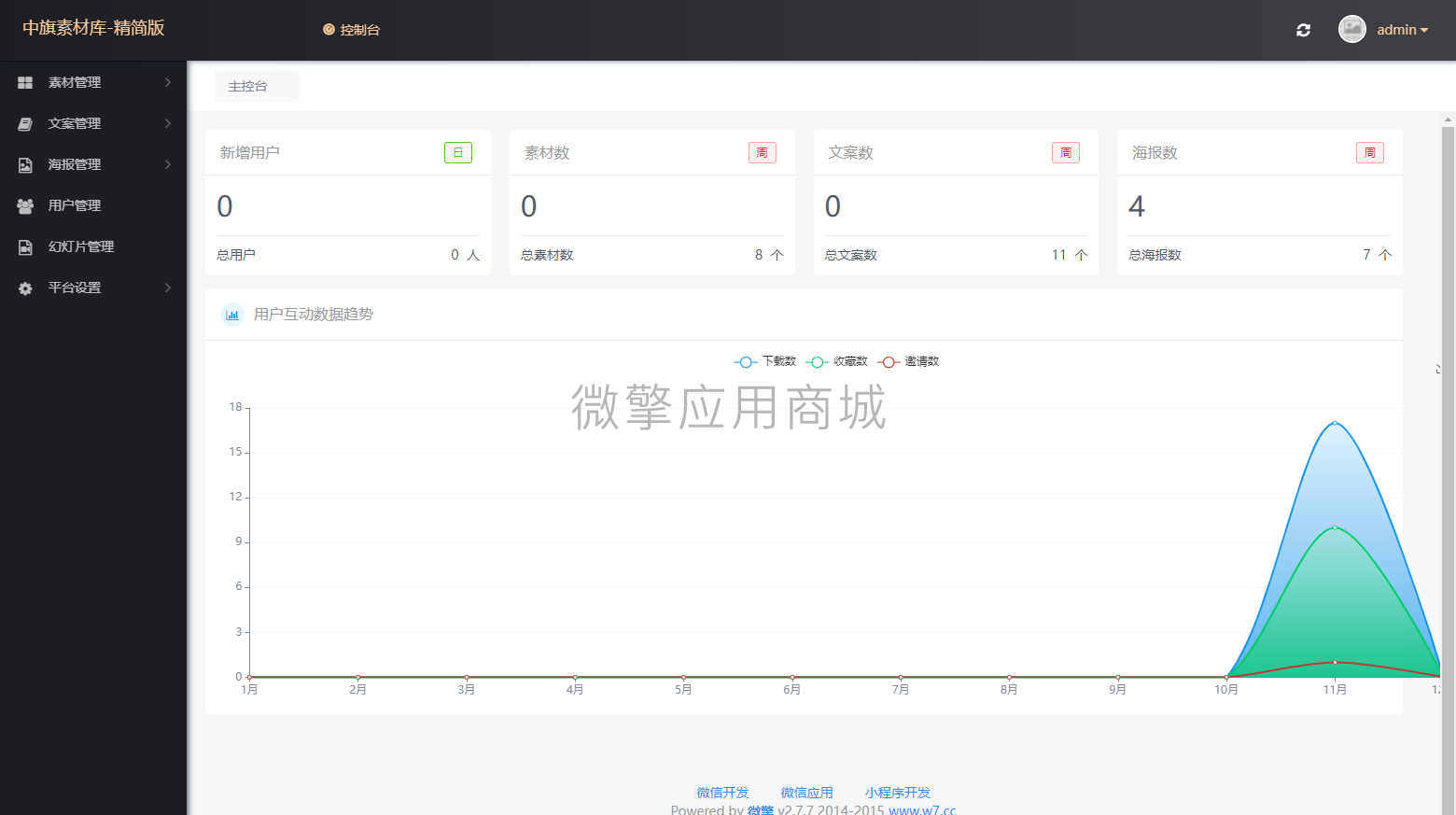
Task: Click the 总海报数 value 7
Action: (x=1366, y=255)
